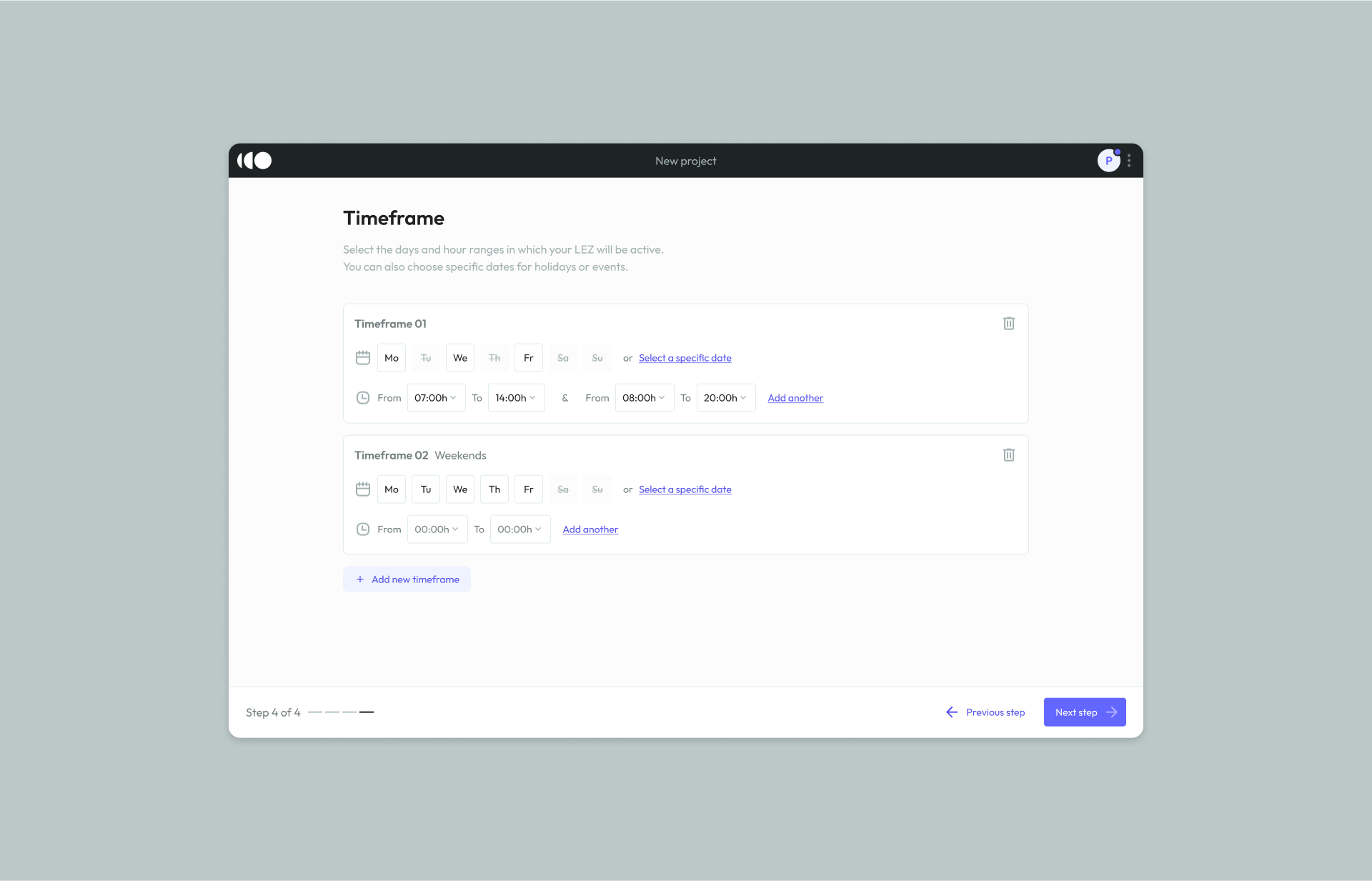Click Add another in Timeframe 02

pos(590,529)
